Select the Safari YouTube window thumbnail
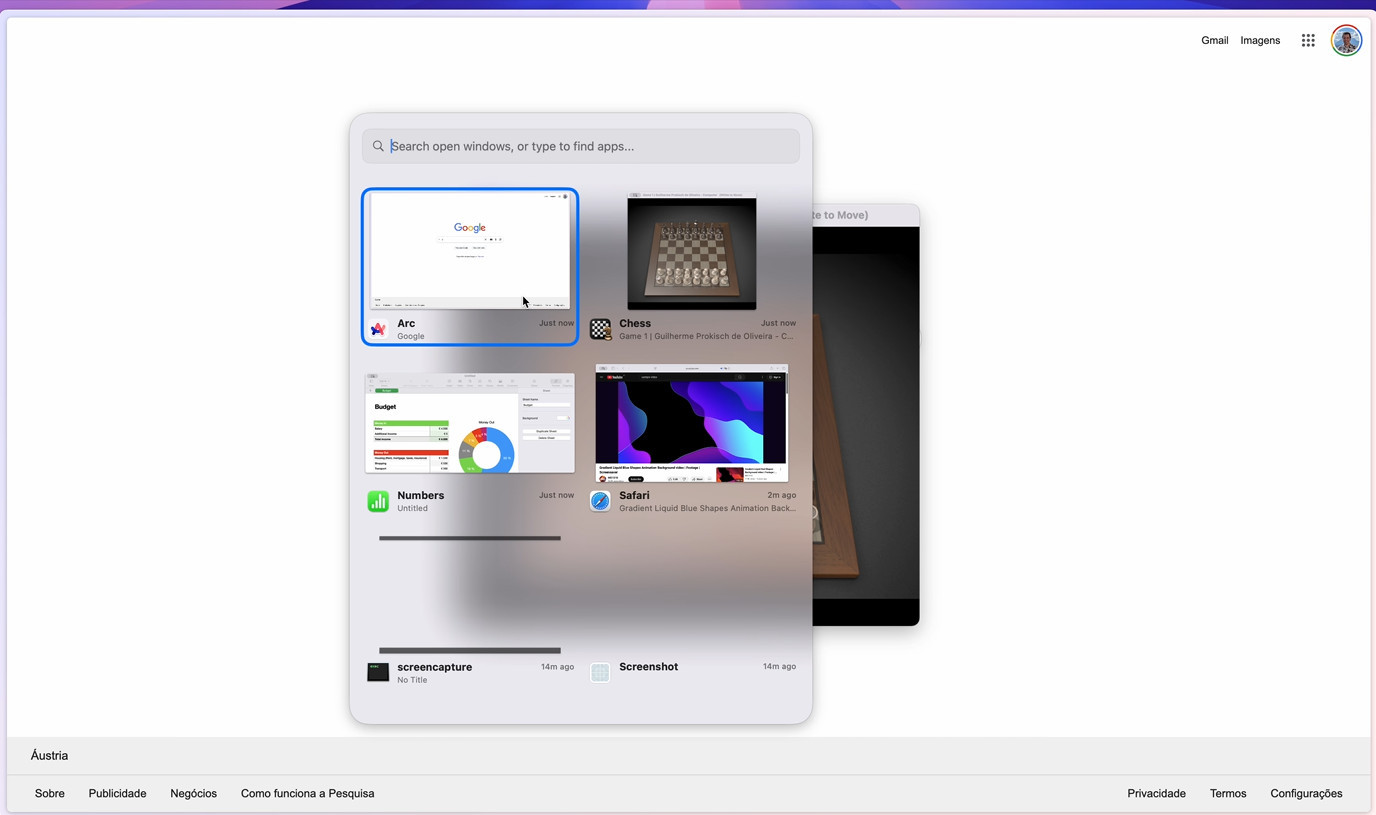 692,423
